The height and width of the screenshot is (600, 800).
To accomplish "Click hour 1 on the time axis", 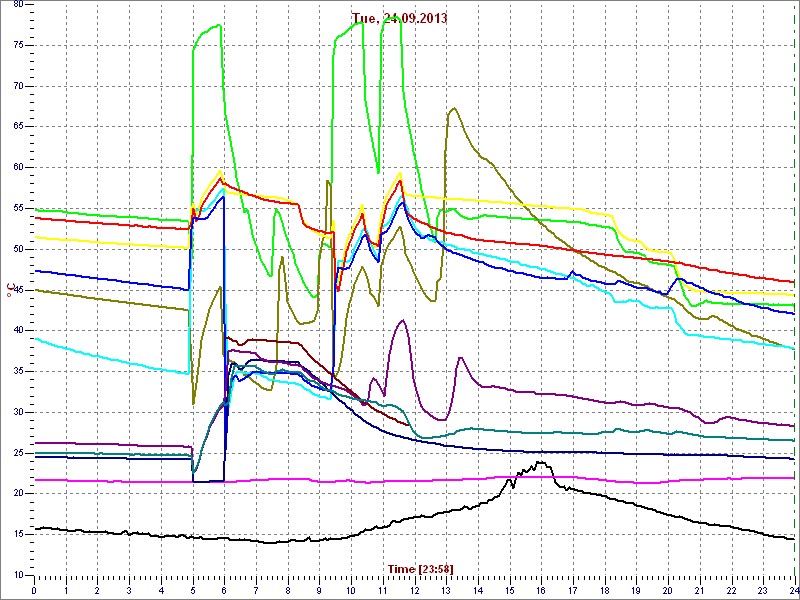I will 65,590.
